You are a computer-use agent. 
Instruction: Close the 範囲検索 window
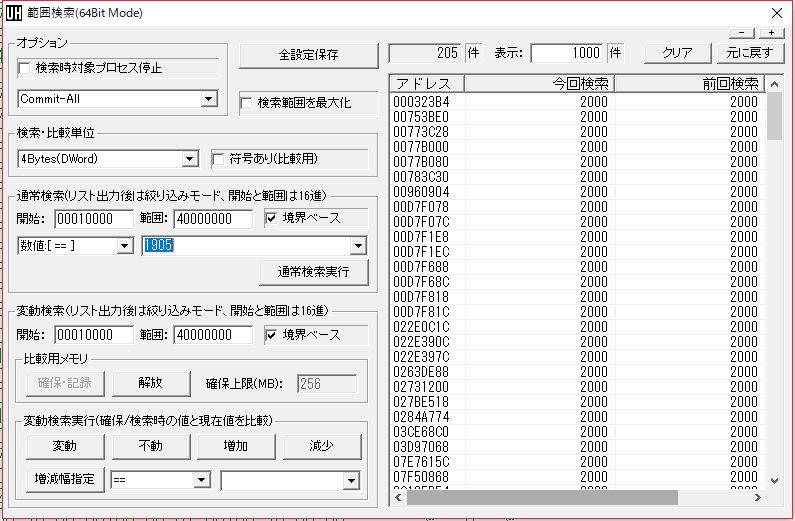tap(777, 13)
